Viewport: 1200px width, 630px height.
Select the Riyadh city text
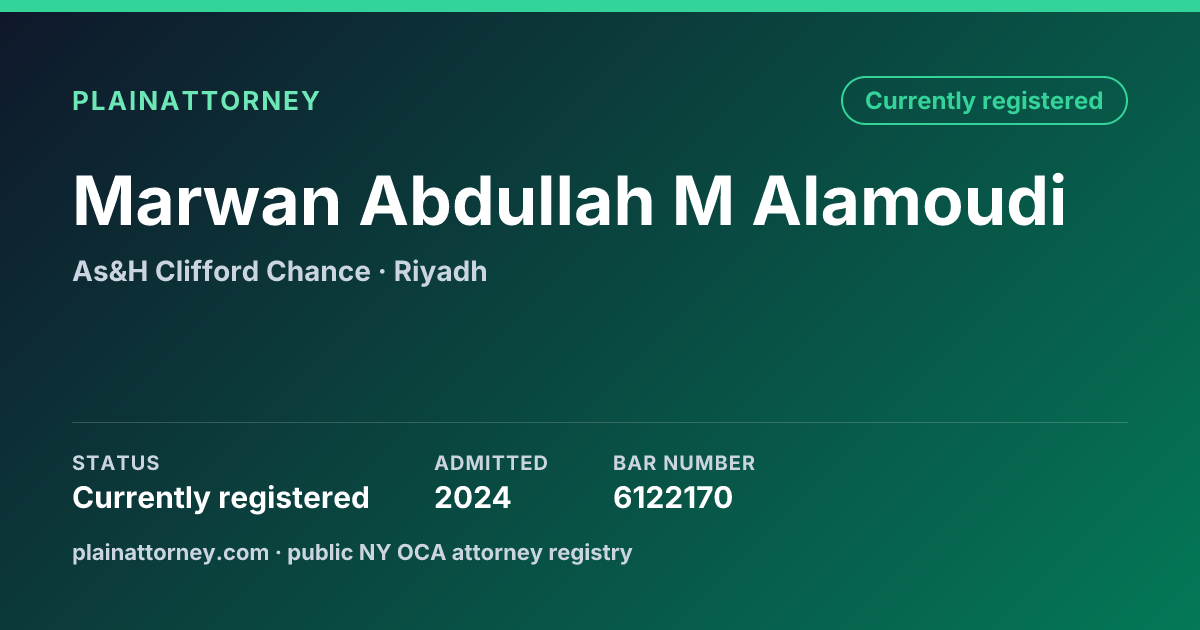(440, 272)
